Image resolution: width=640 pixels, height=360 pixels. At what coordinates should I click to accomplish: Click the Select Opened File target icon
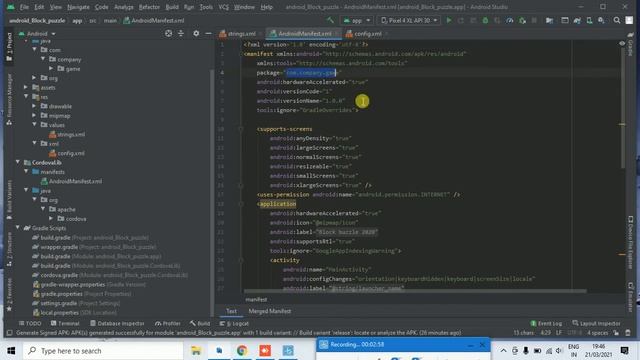(x=169, y=33)
